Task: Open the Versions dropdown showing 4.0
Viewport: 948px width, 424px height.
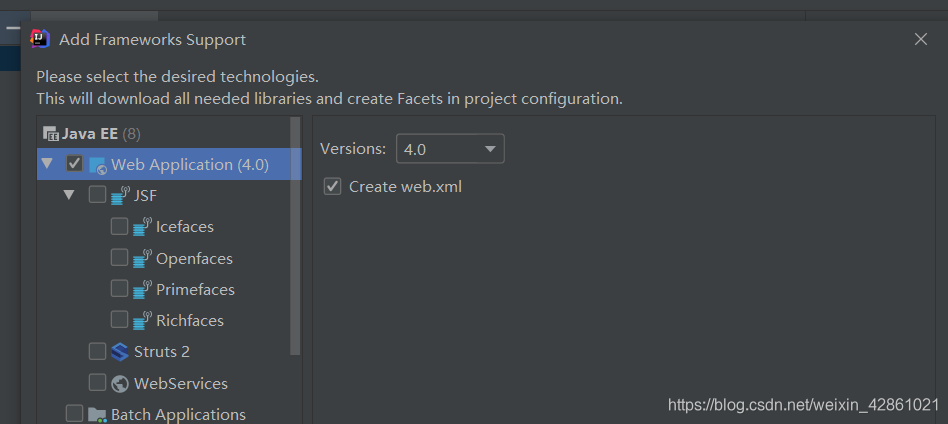Action: (450, 149)
